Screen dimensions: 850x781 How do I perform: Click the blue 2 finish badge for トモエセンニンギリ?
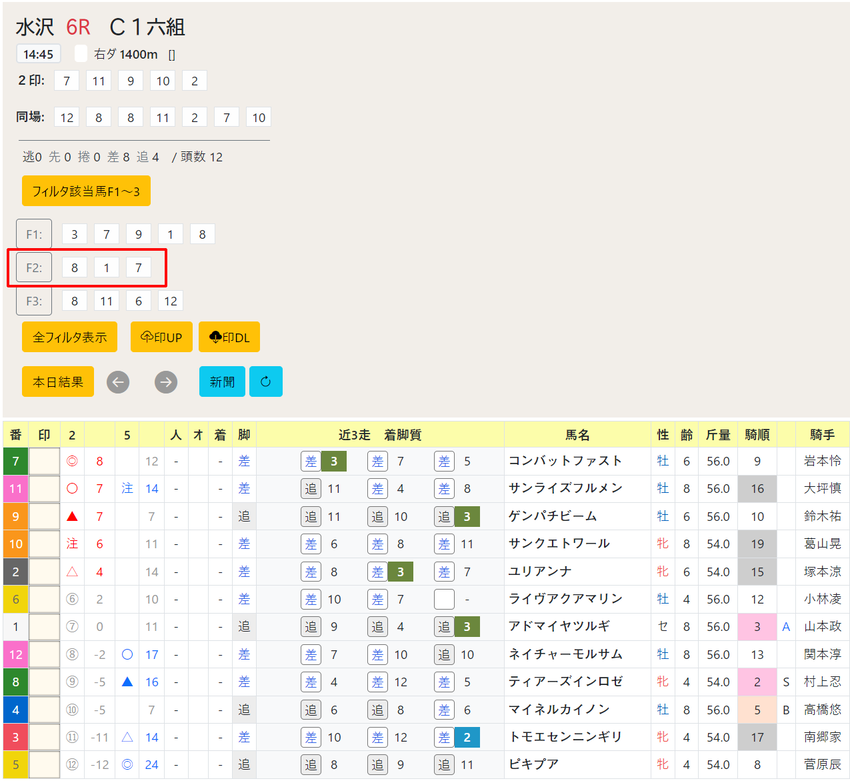pyautogui.click(x=467, y=737)
